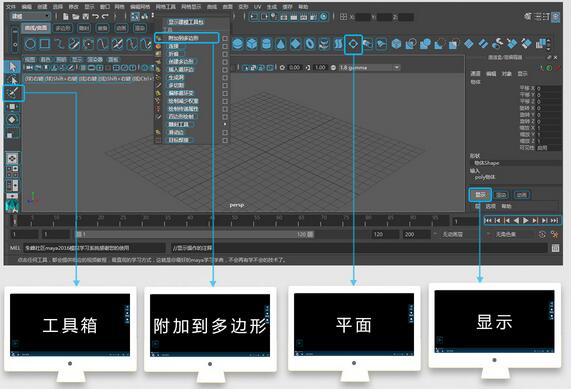Open the channel box 通道 menu

475,74
